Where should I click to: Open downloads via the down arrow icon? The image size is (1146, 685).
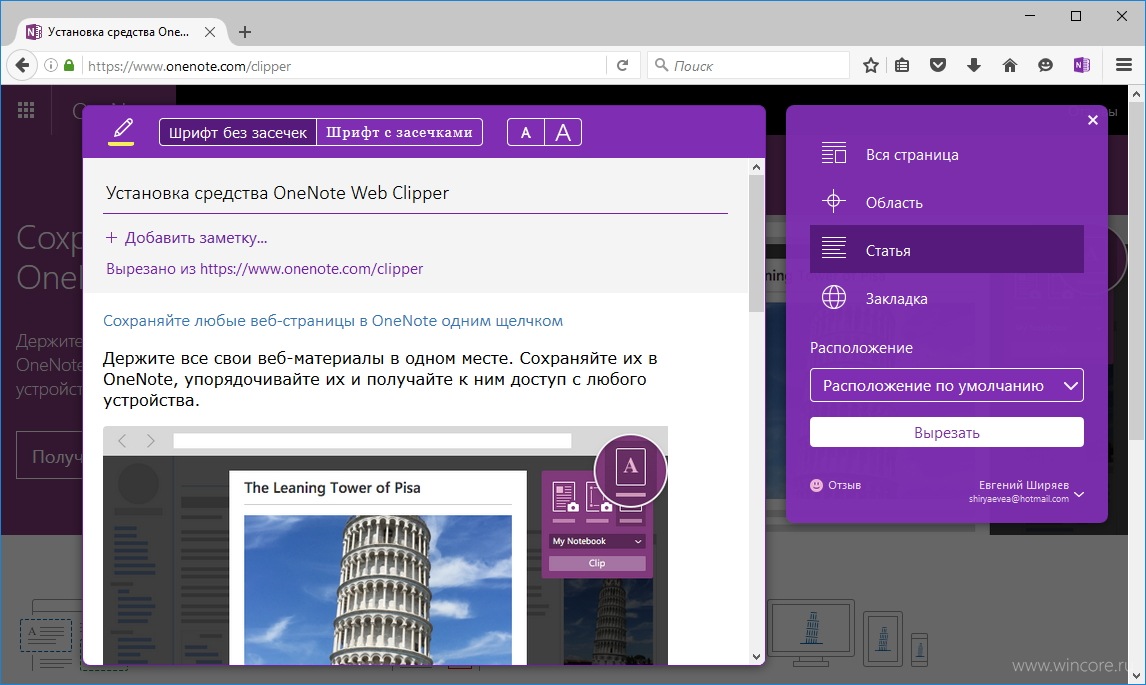click(974, 66)
